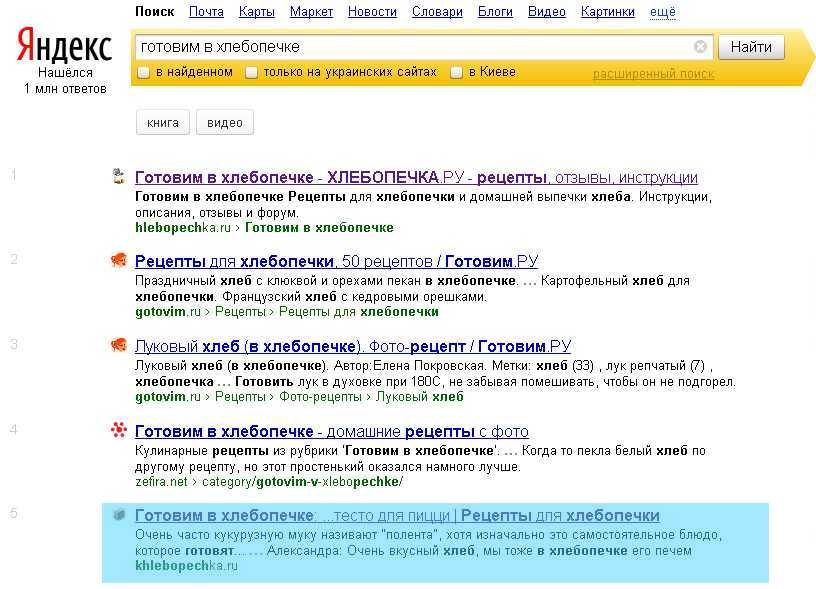This screenshot has height=589, width=816.
Task: Click the zefira.net red flower favicon
Action: tap(119, 430)
